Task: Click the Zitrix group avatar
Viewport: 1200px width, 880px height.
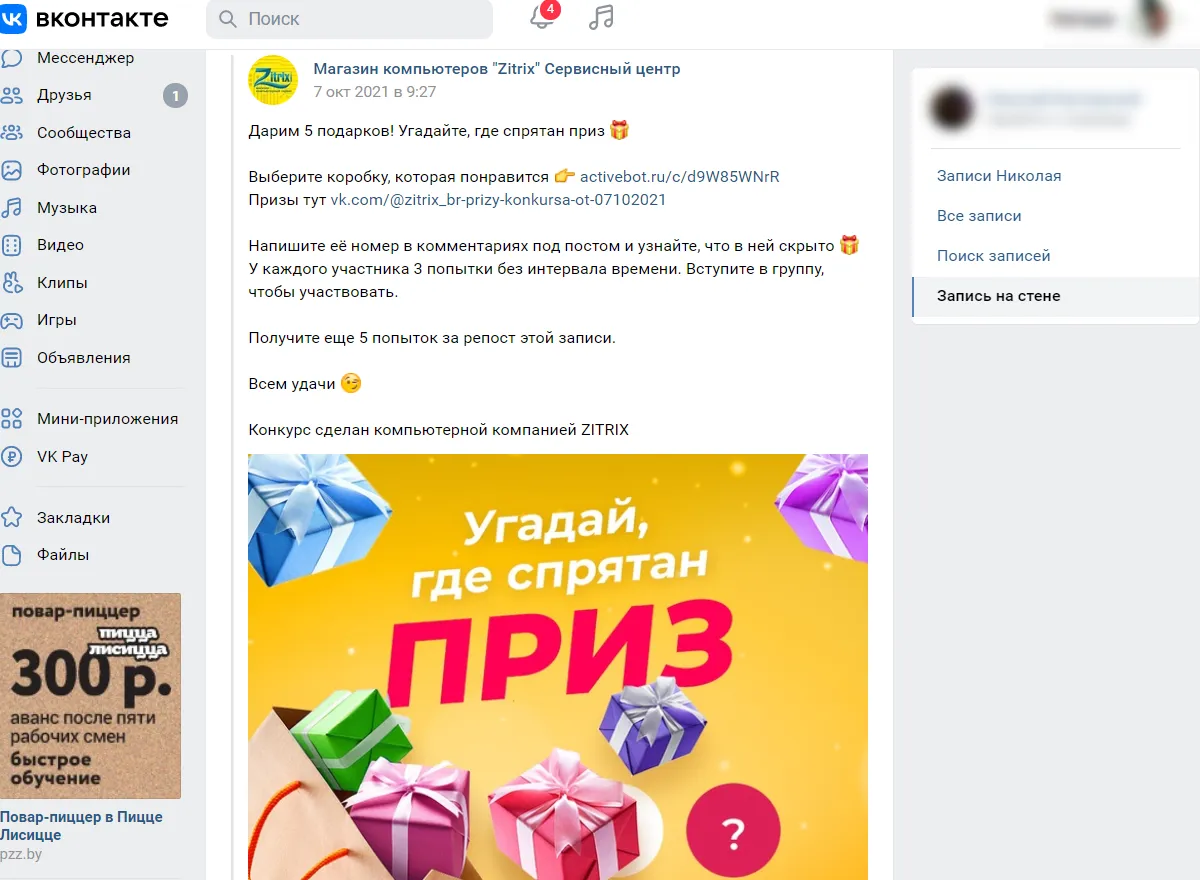Action: point(273,80)
